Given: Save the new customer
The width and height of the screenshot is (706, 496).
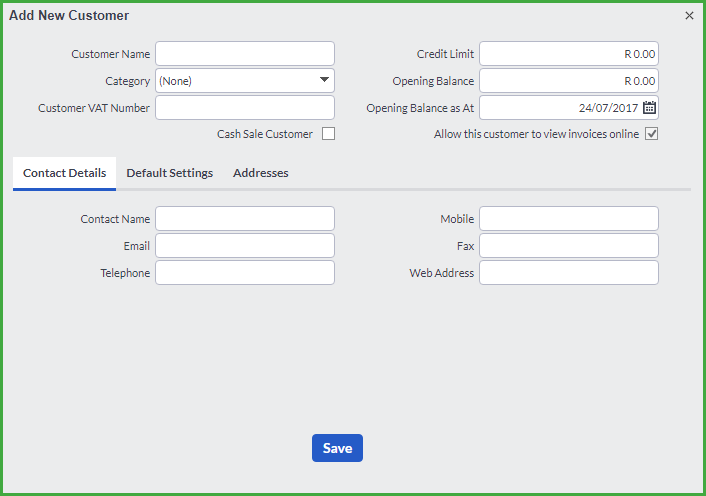Looking at the screenshot, I should pos(337,448).
